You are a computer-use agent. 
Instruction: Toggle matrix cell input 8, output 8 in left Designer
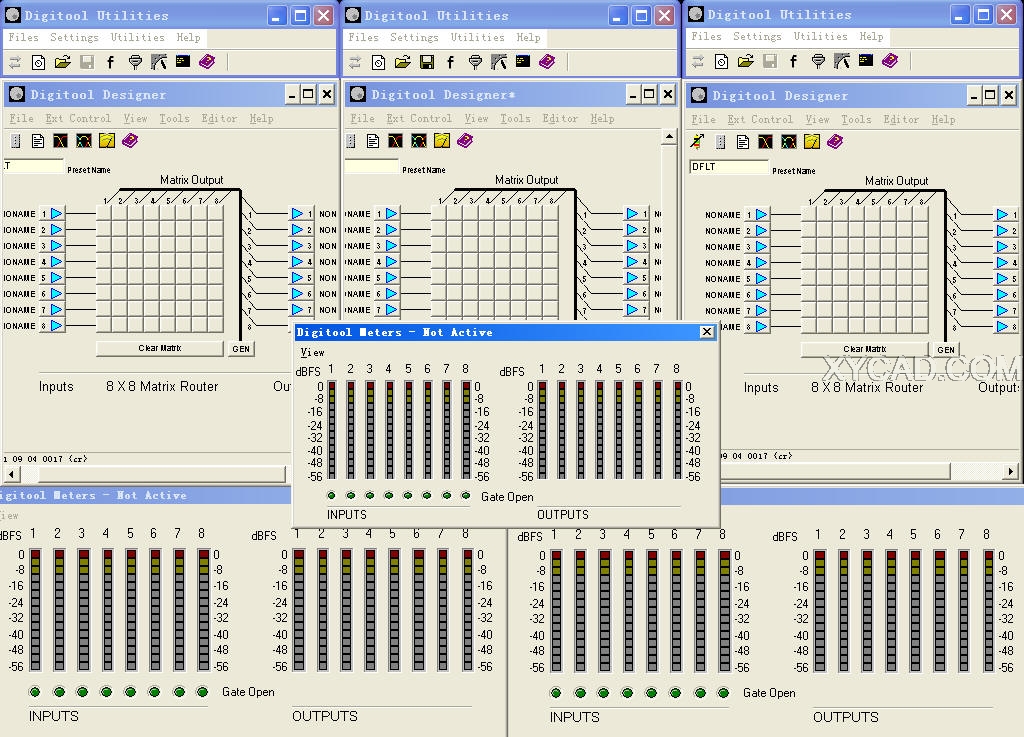216,325
